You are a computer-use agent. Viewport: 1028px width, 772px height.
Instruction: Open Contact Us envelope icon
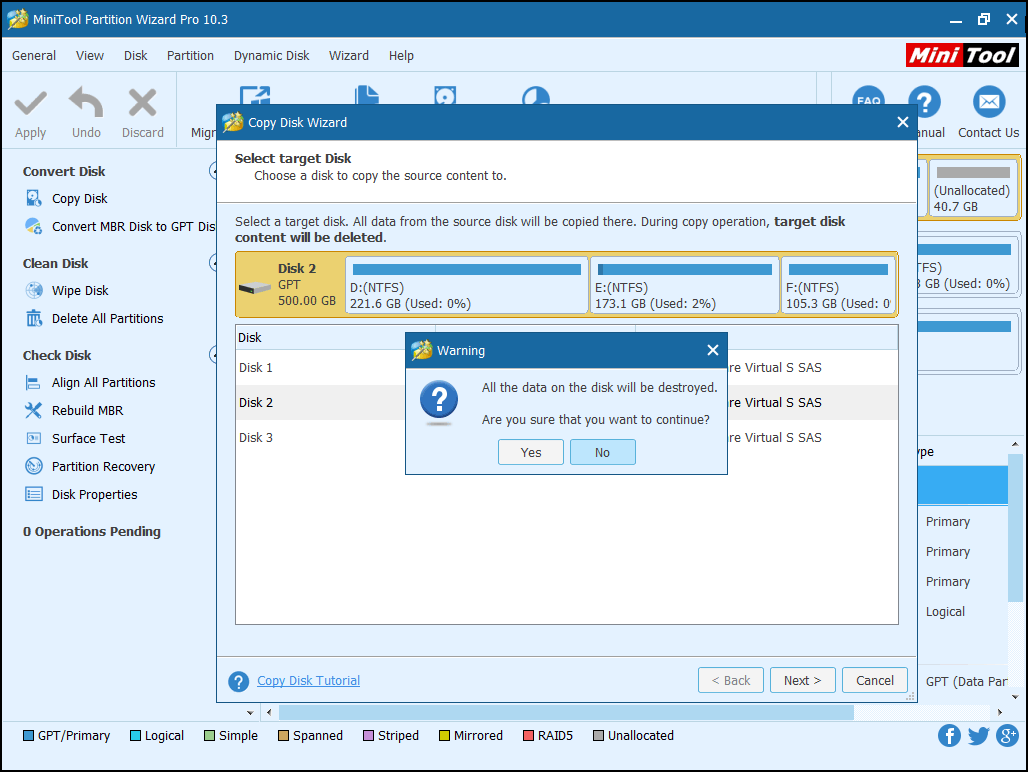988,103
